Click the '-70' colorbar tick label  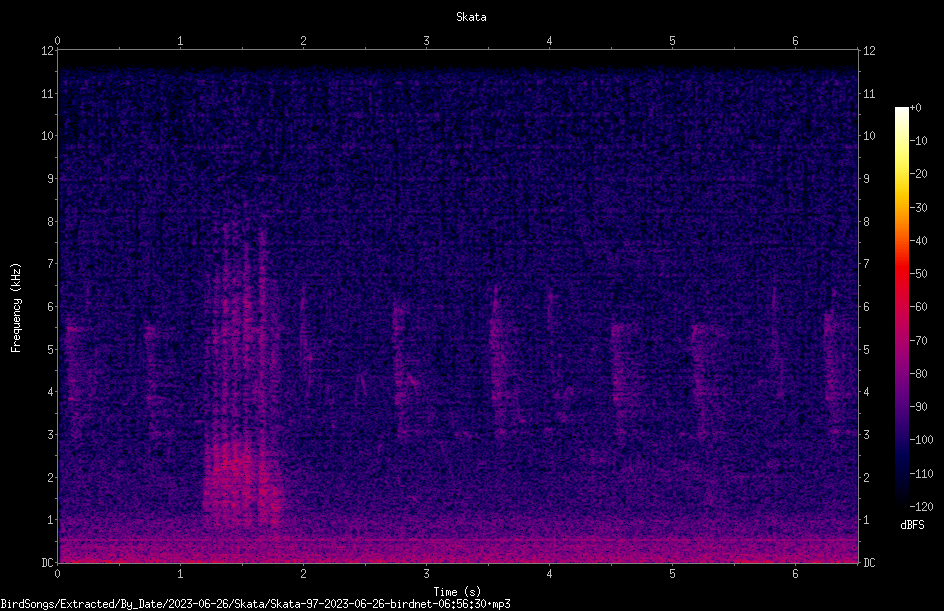918,341
